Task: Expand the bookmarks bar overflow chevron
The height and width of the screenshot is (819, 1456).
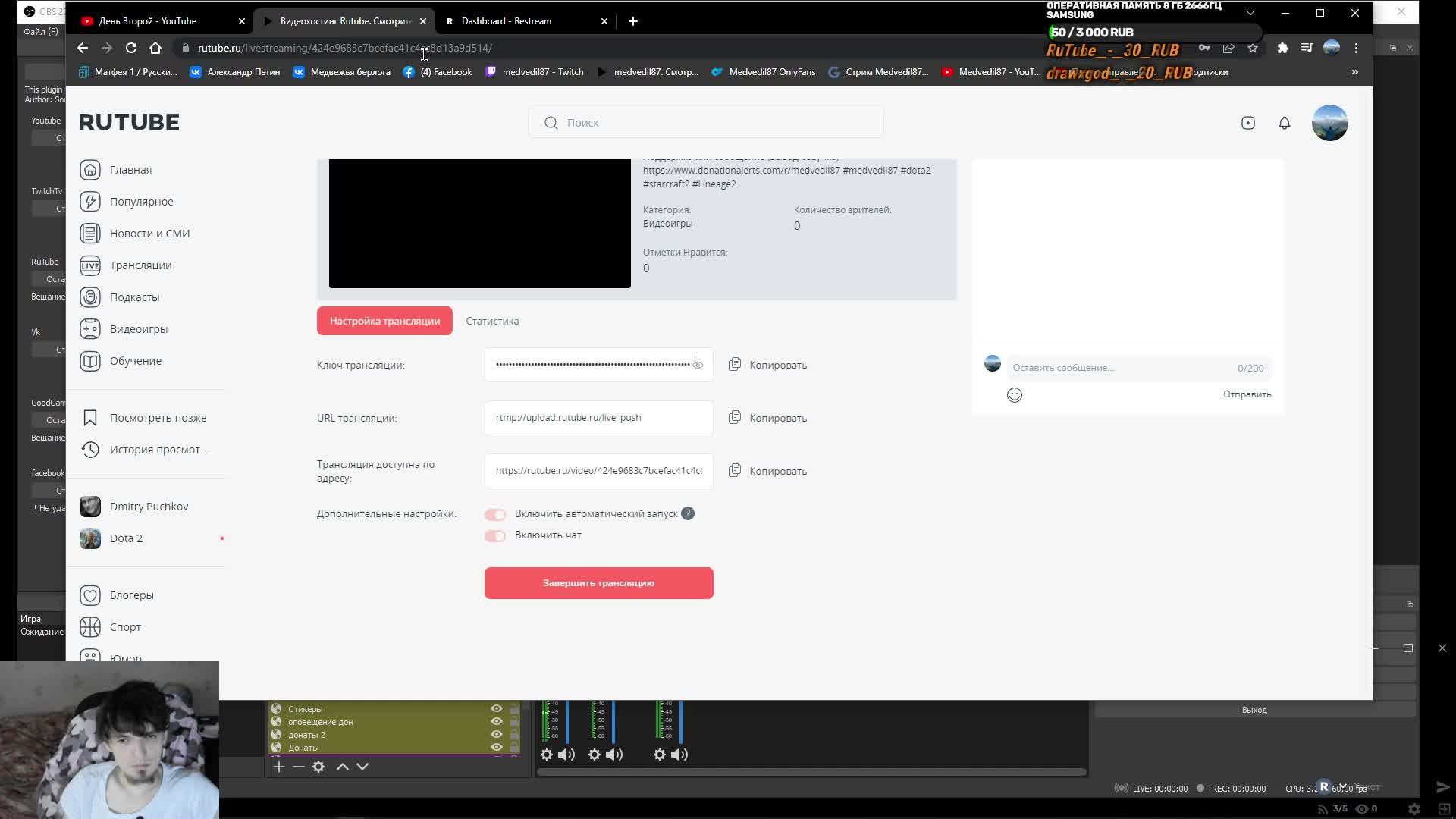Action: tap(1354, 72)
